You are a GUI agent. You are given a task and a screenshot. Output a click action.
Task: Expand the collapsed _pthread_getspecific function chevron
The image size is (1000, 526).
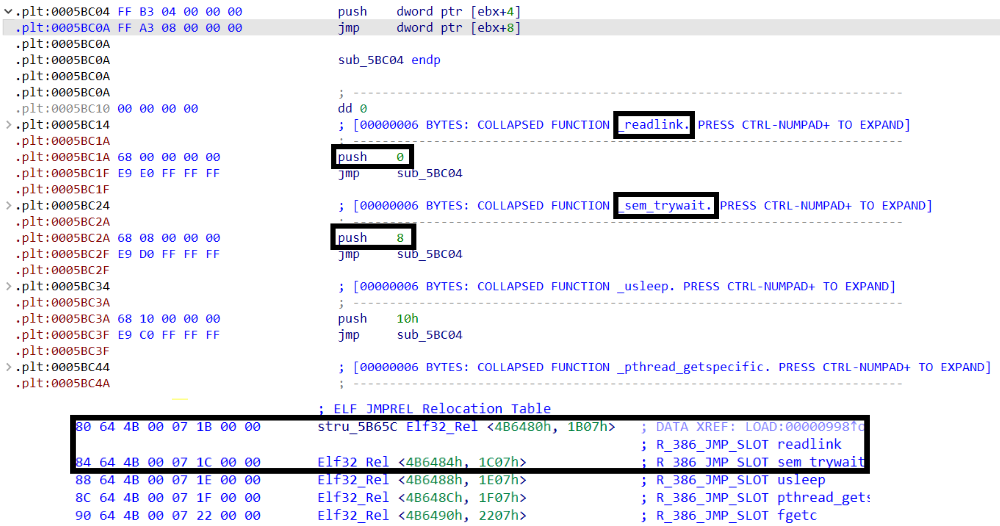(x=9, y=368)
